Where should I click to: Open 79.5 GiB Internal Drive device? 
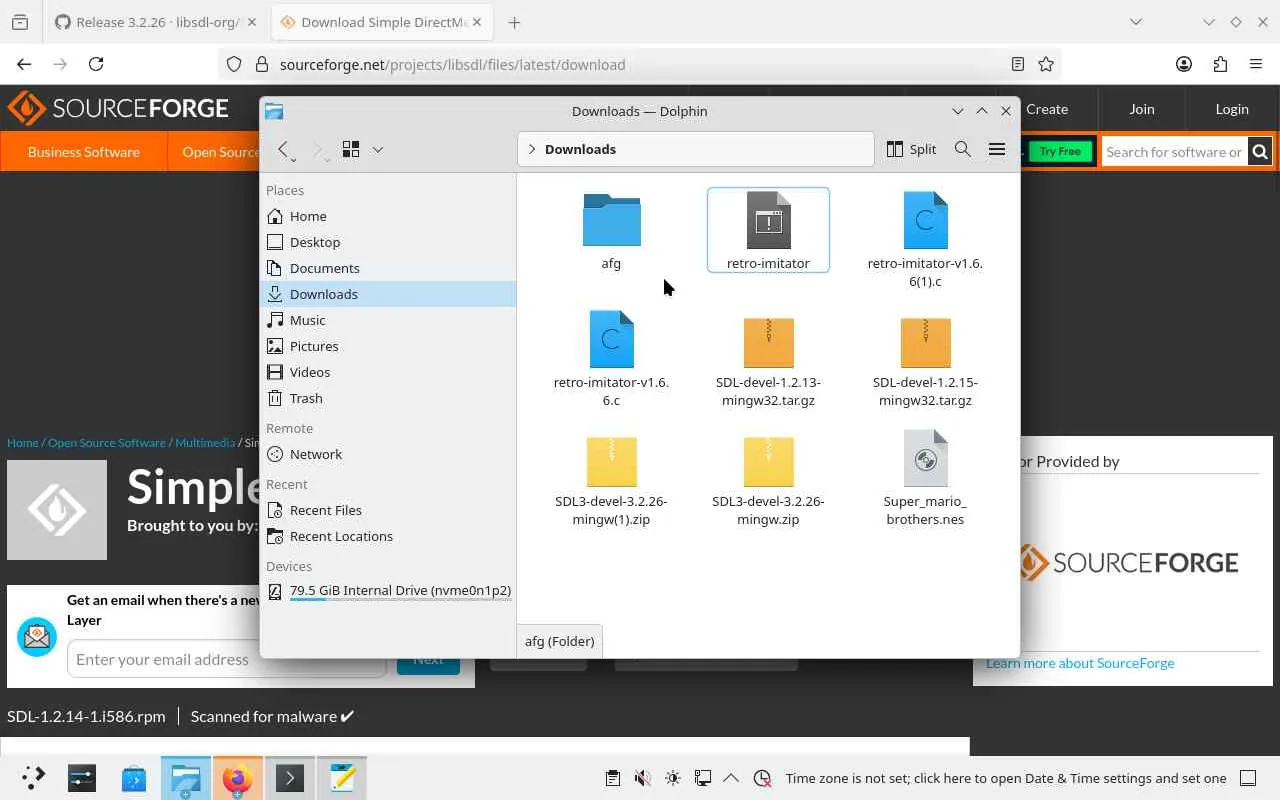click(389, 591)
